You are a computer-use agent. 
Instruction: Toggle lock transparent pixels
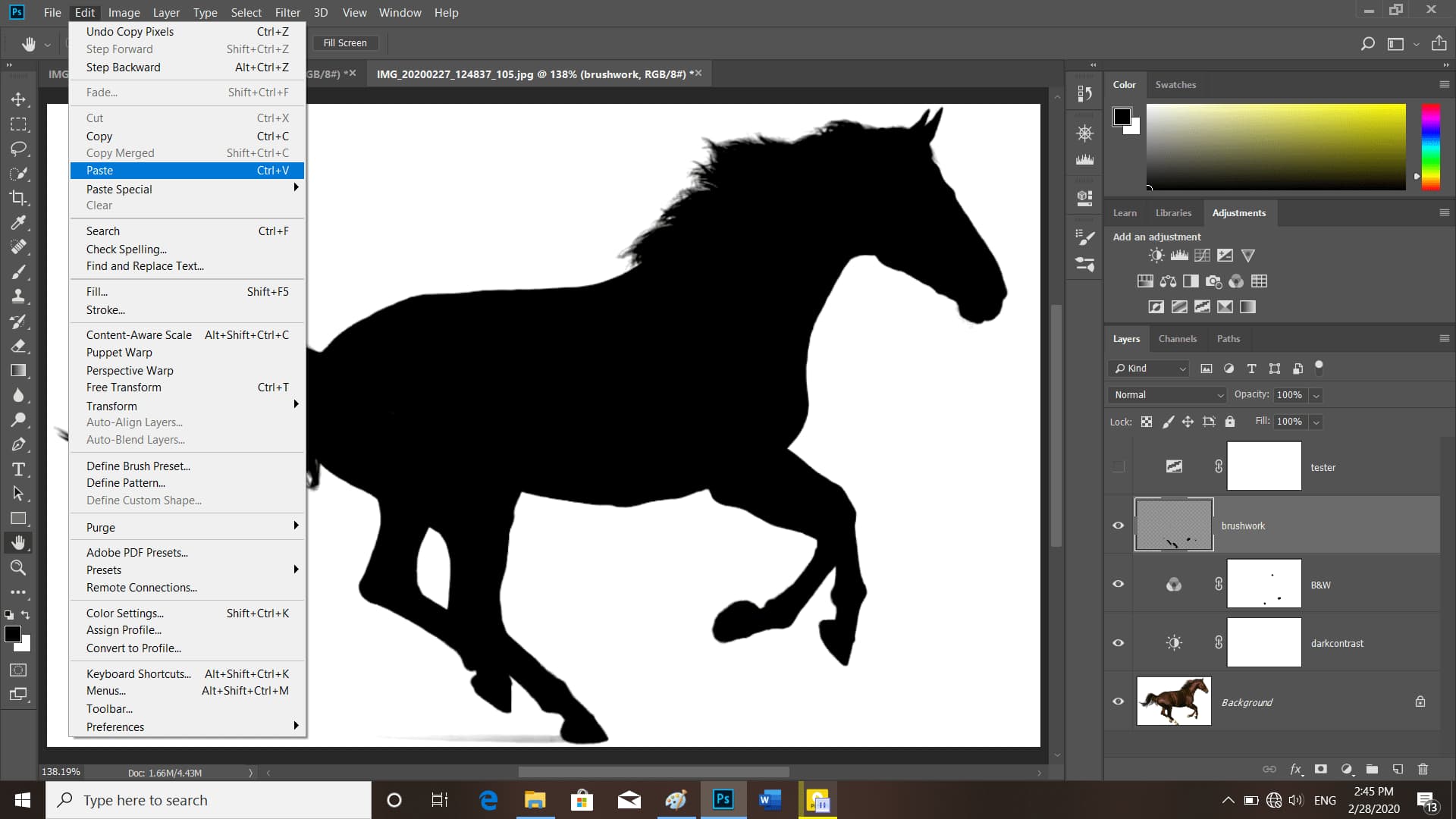pos(1147,422)
